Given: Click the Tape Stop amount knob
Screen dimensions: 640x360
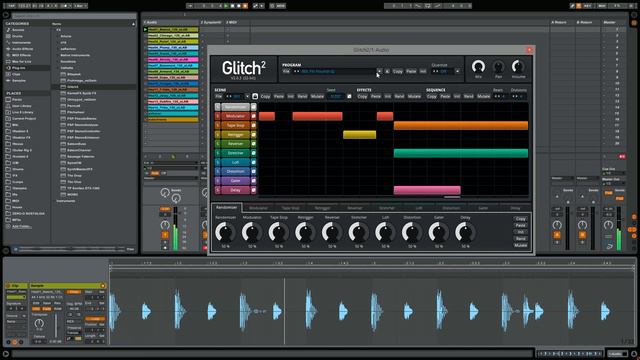Looking at the screenshot, I should [x=279, y=232].
